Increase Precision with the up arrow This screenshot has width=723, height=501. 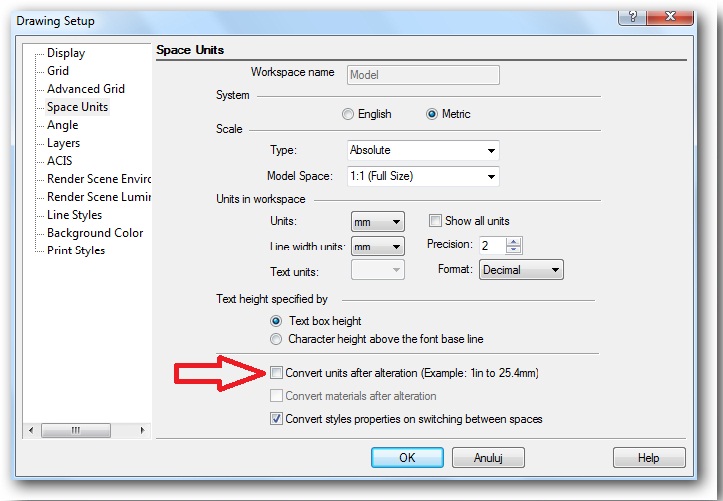tap(514, 241)
